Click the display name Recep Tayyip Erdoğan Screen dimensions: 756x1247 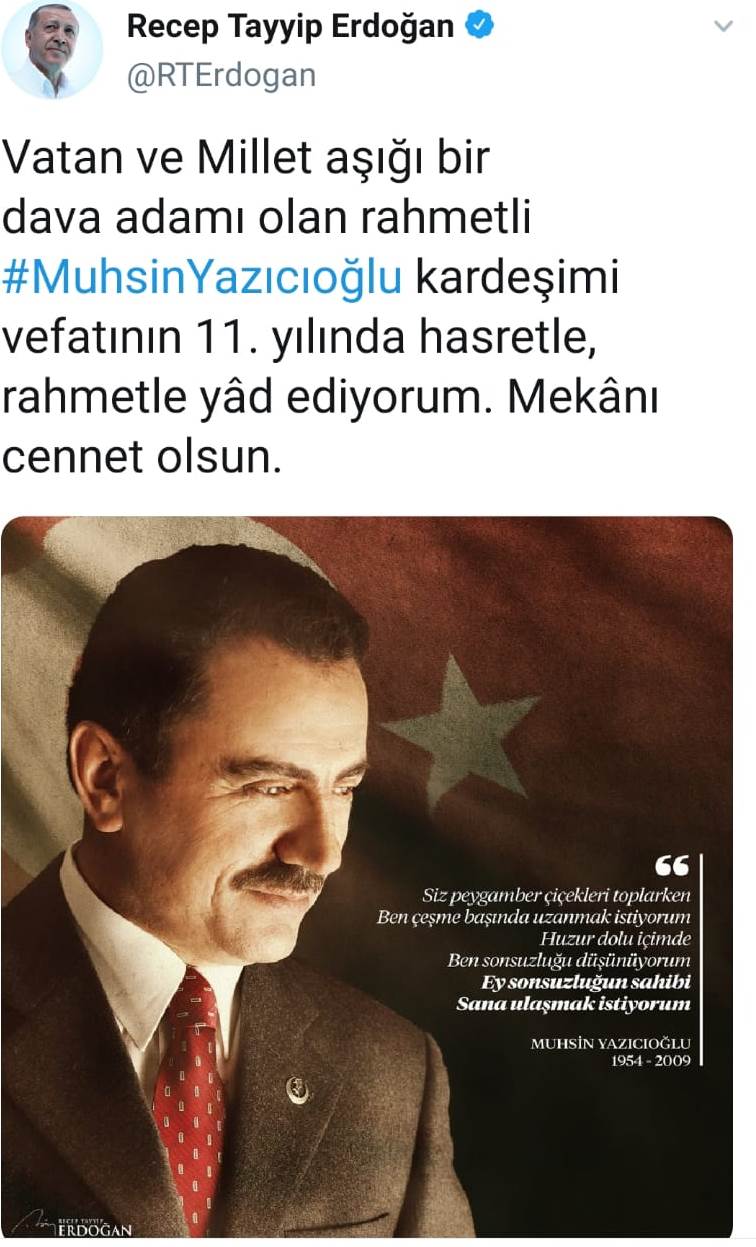click(290, 27)
